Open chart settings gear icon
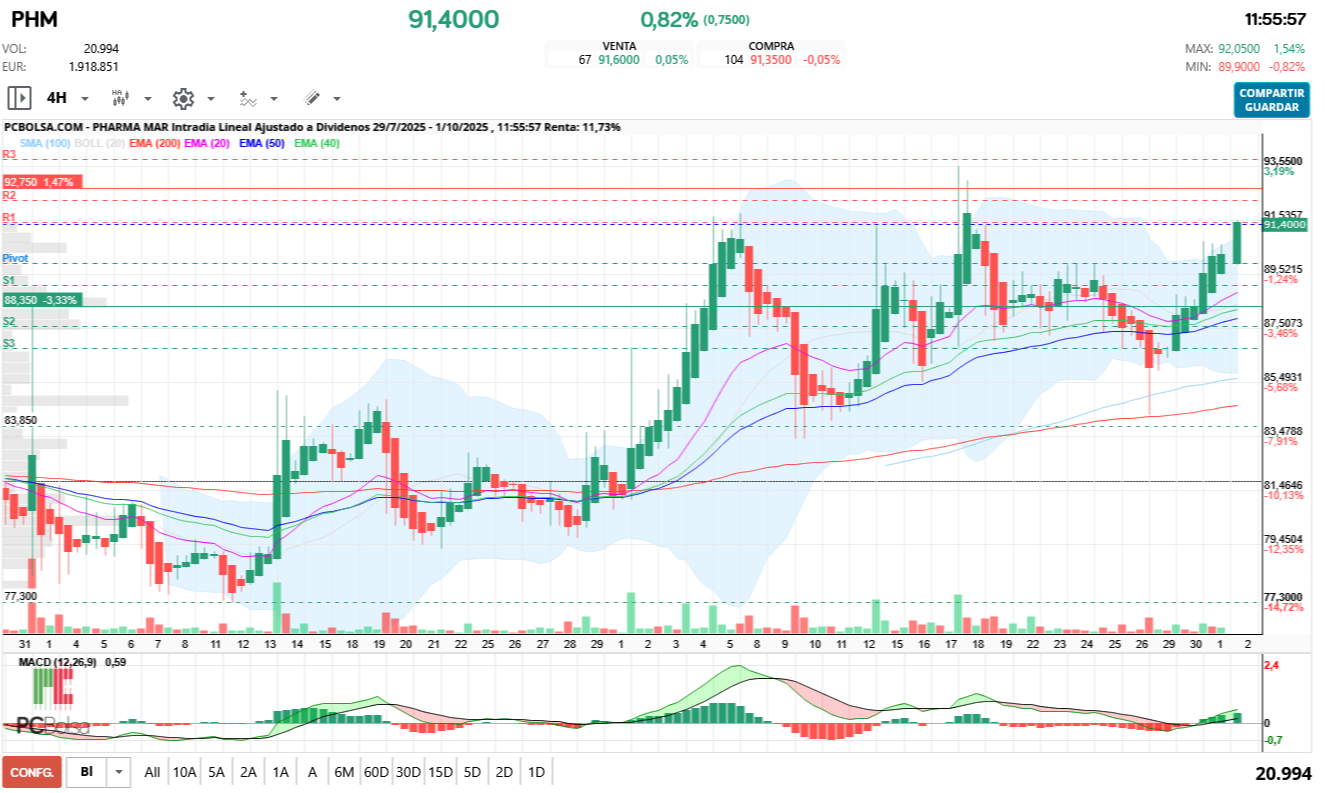The width and height of the screenshot is (1325, 793). pos(182,98)
